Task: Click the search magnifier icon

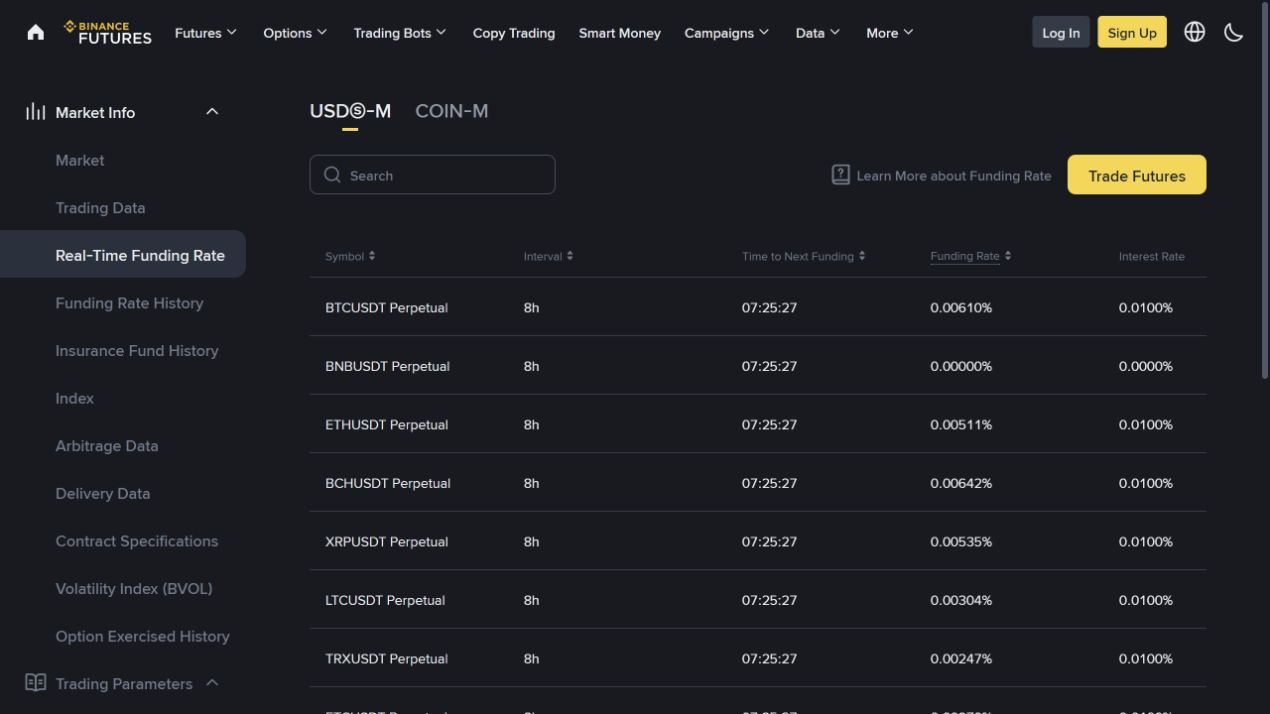Action: (x=333, y=175)
